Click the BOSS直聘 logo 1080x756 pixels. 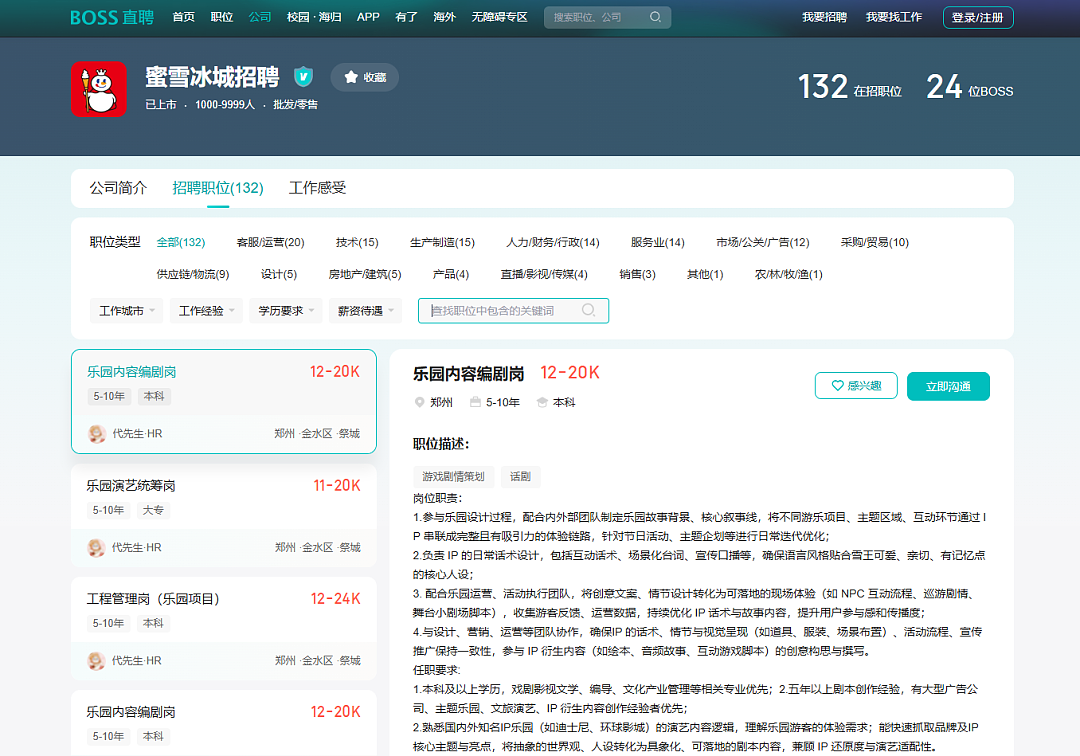click(x=112, y=17)
